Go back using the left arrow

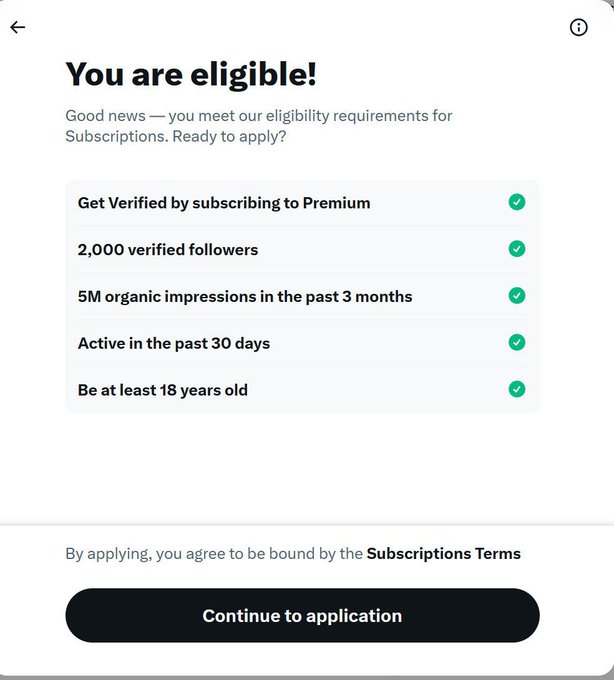click(17, 28)
